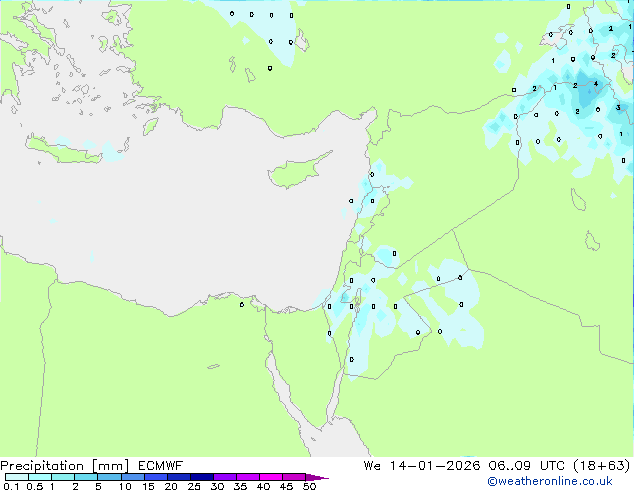This screenshot has width=634, height=490.
Task: Select the 10–15 mm blue legend swatch
Action: click(132, 477)
